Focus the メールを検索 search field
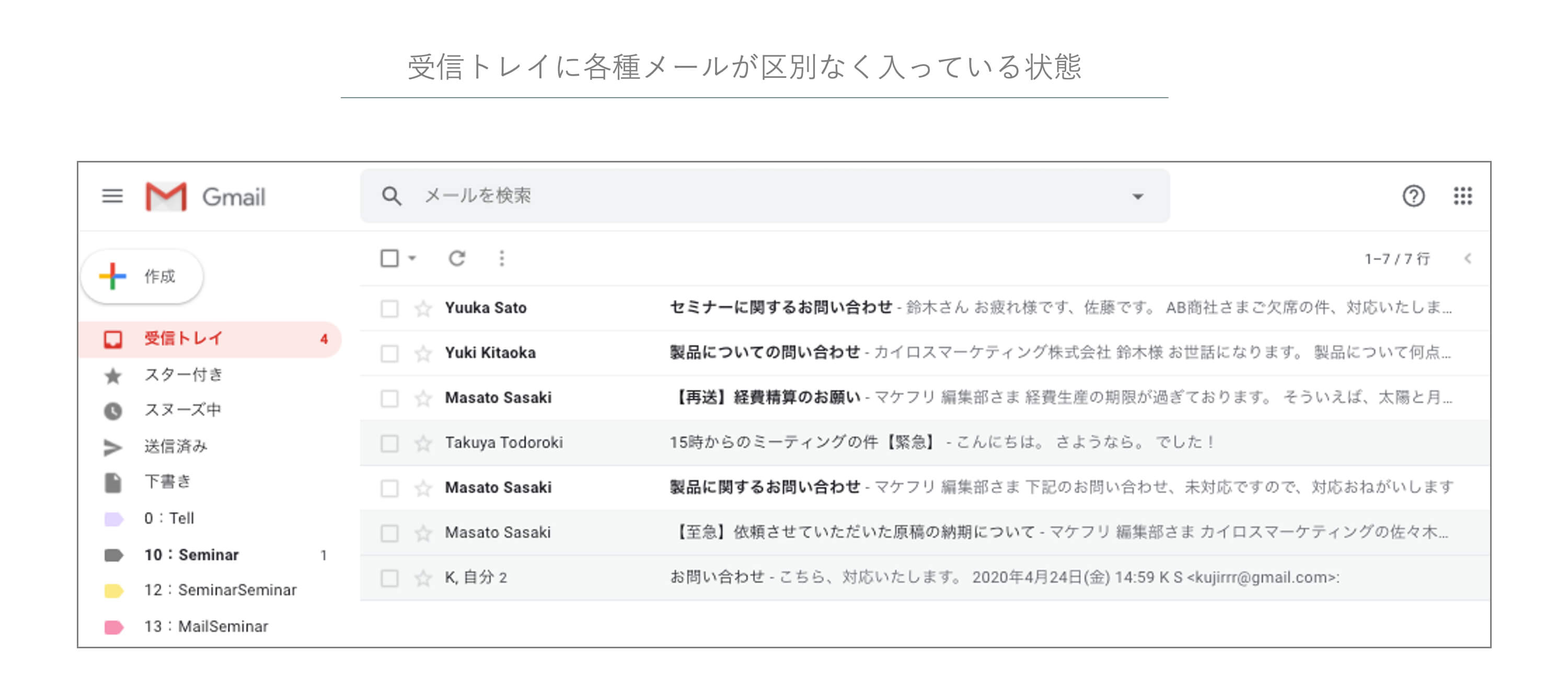 click(x=765, y=196)
